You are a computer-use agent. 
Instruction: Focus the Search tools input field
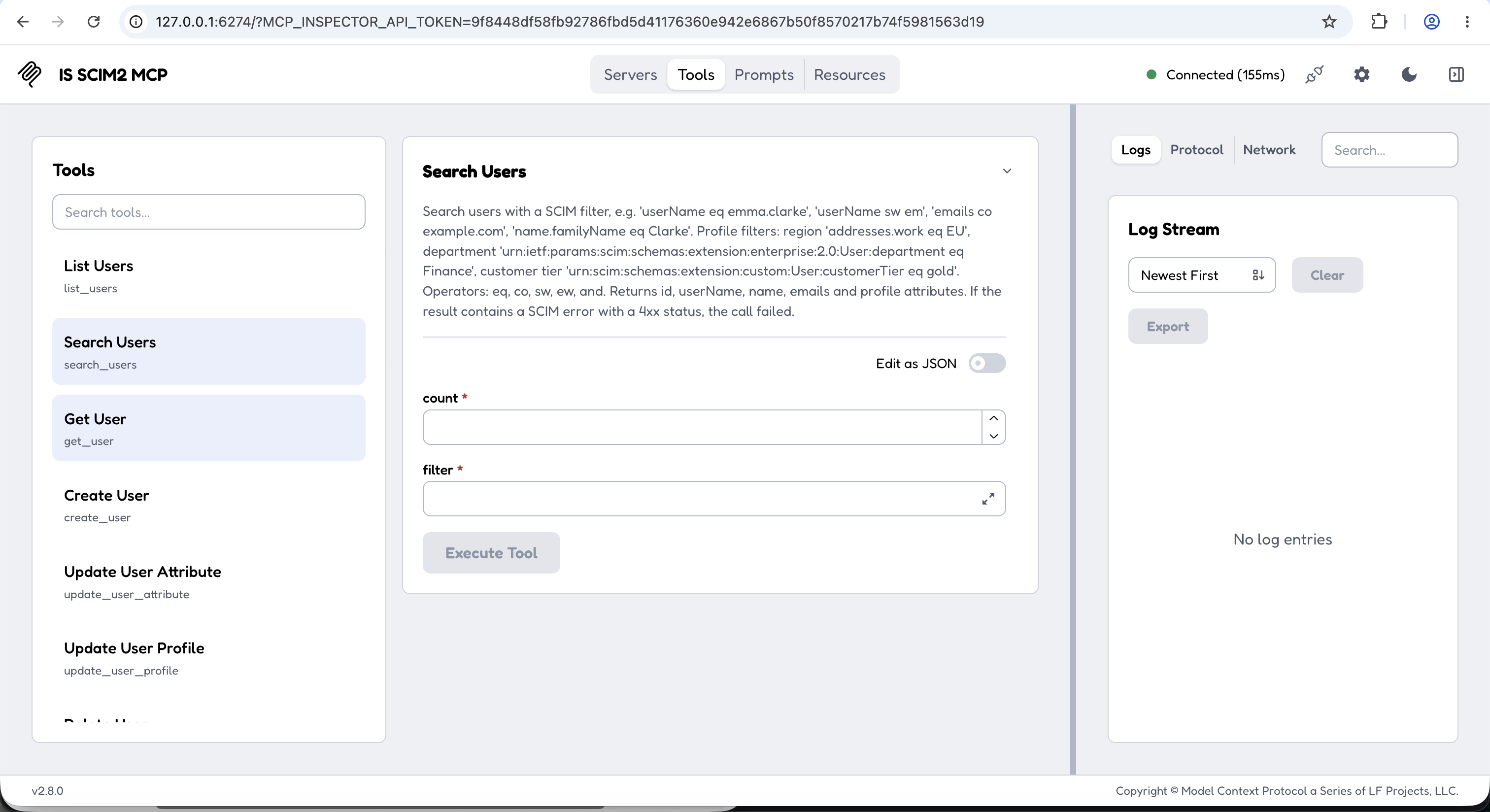[x=209, y=212]
